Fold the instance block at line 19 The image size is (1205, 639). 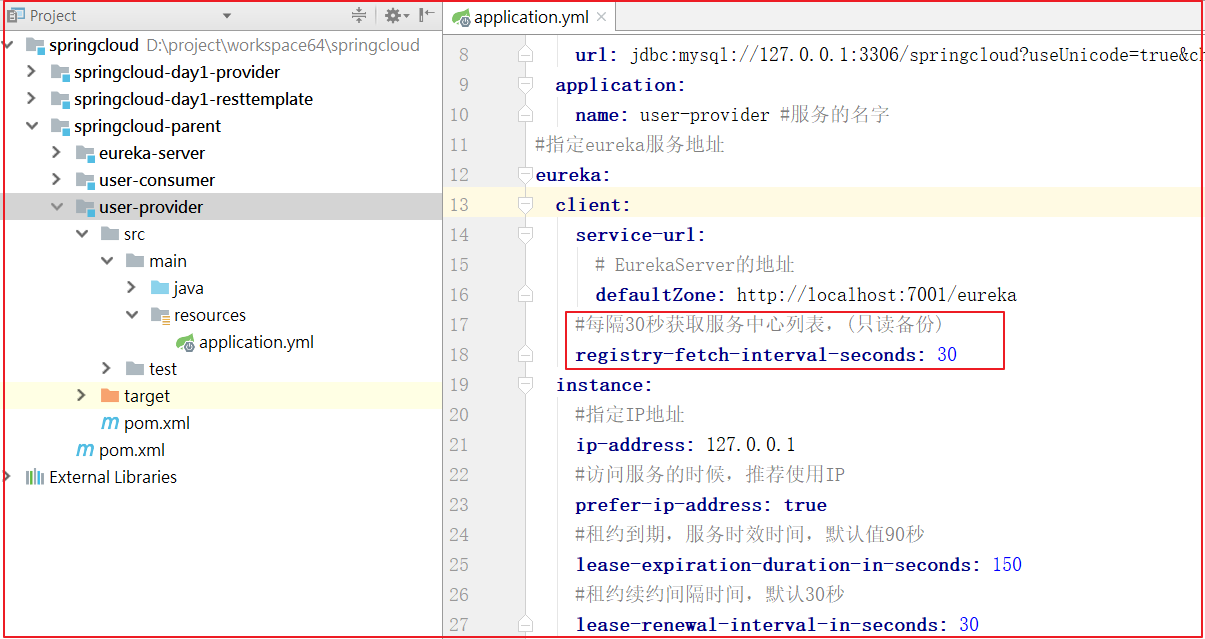(x=526, y=385)
